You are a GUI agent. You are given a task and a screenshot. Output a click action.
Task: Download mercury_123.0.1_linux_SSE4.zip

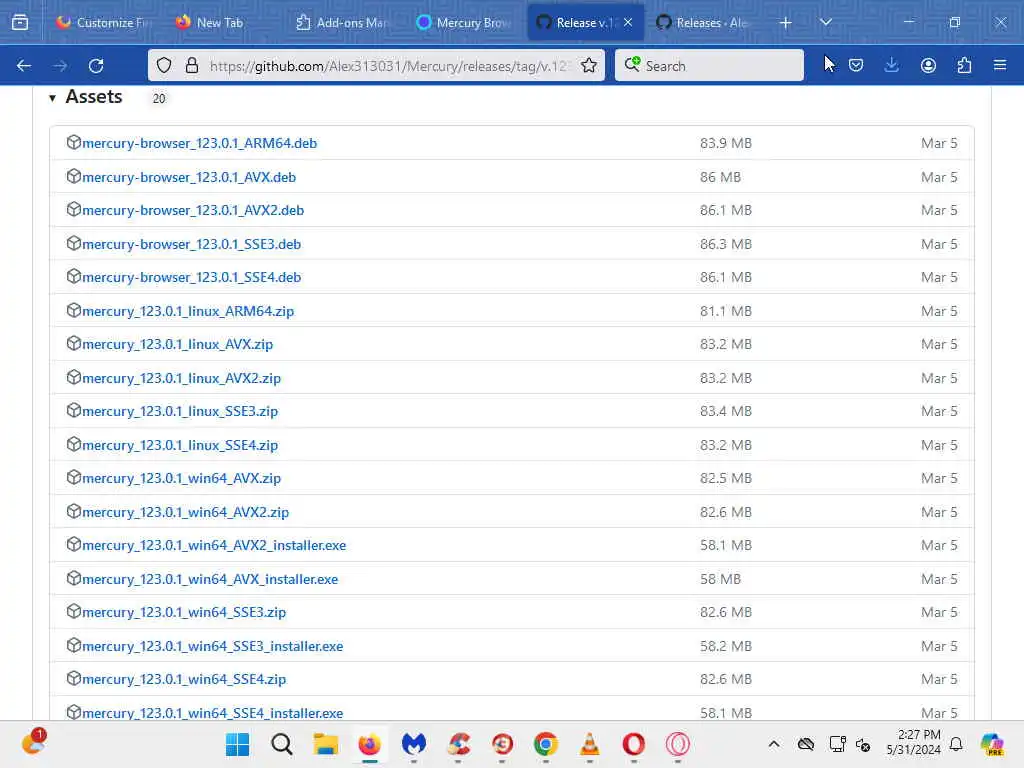coord(180,445)
